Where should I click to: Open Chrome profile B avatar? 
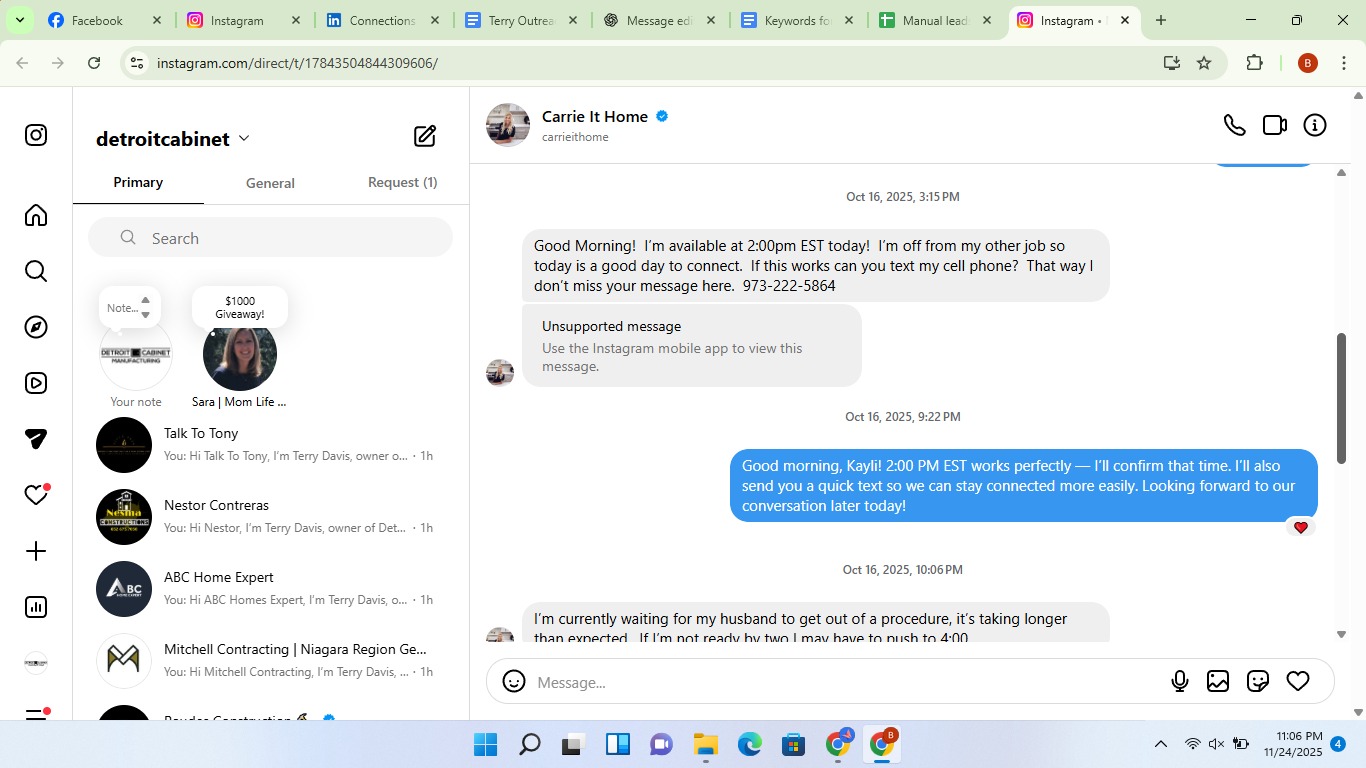click(x=1307, y=63)
